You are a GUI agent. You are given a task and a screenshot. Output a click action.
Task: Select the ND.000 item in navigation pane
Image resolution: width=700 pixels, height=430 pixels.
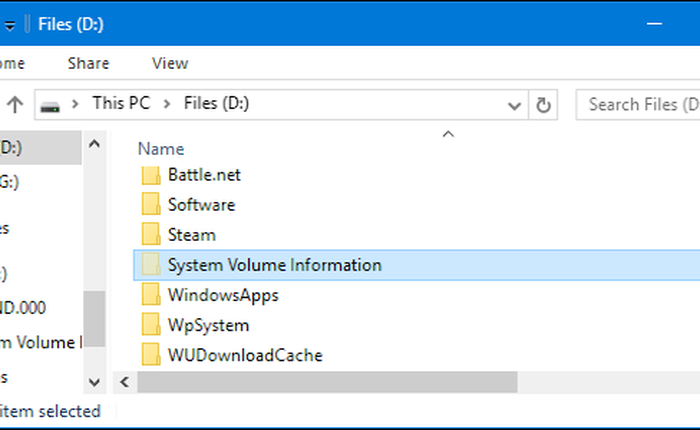23,308
